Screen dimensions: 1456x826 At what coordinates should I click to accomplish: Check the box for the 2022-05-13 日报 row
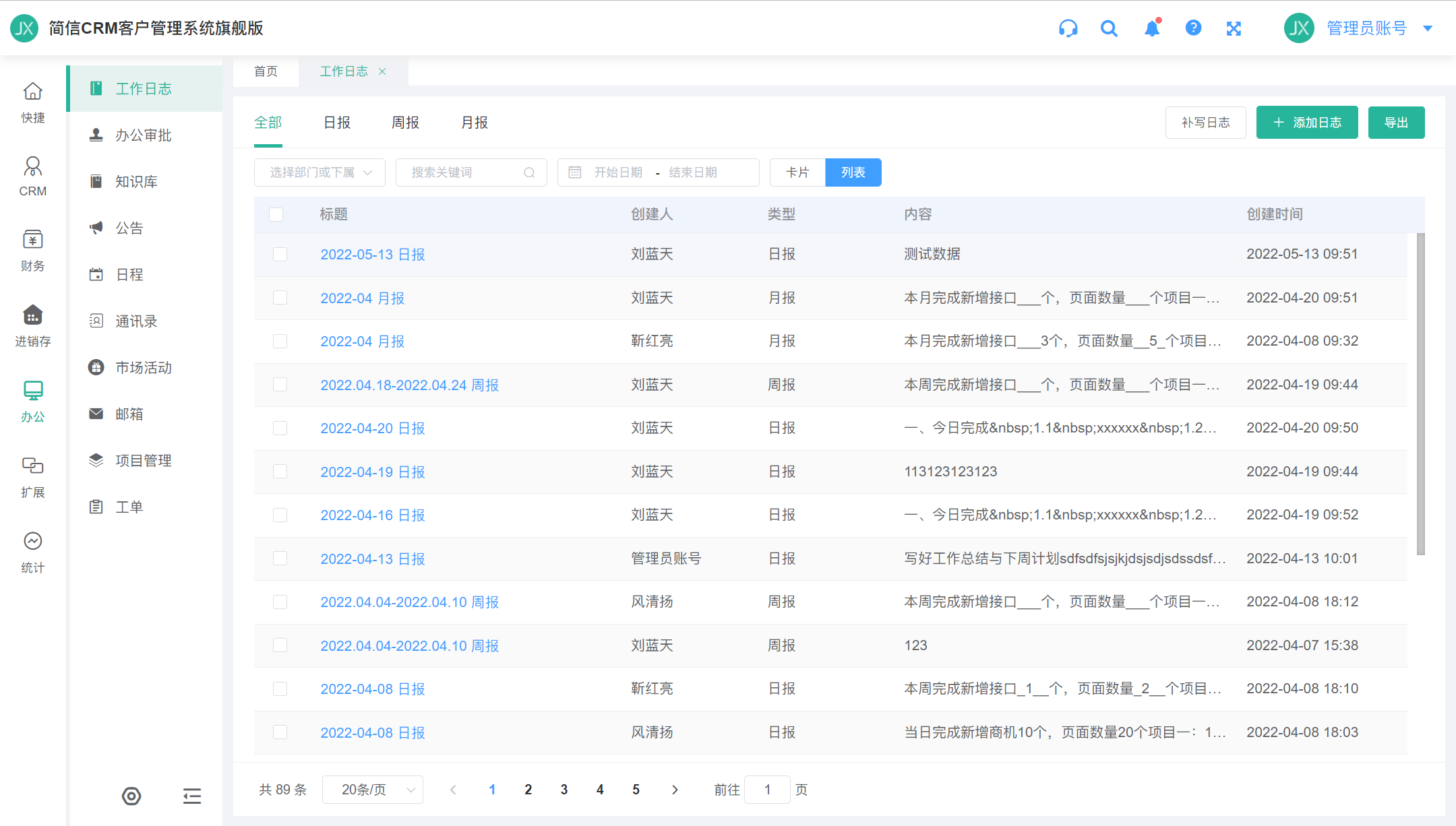tap(280, 254)
